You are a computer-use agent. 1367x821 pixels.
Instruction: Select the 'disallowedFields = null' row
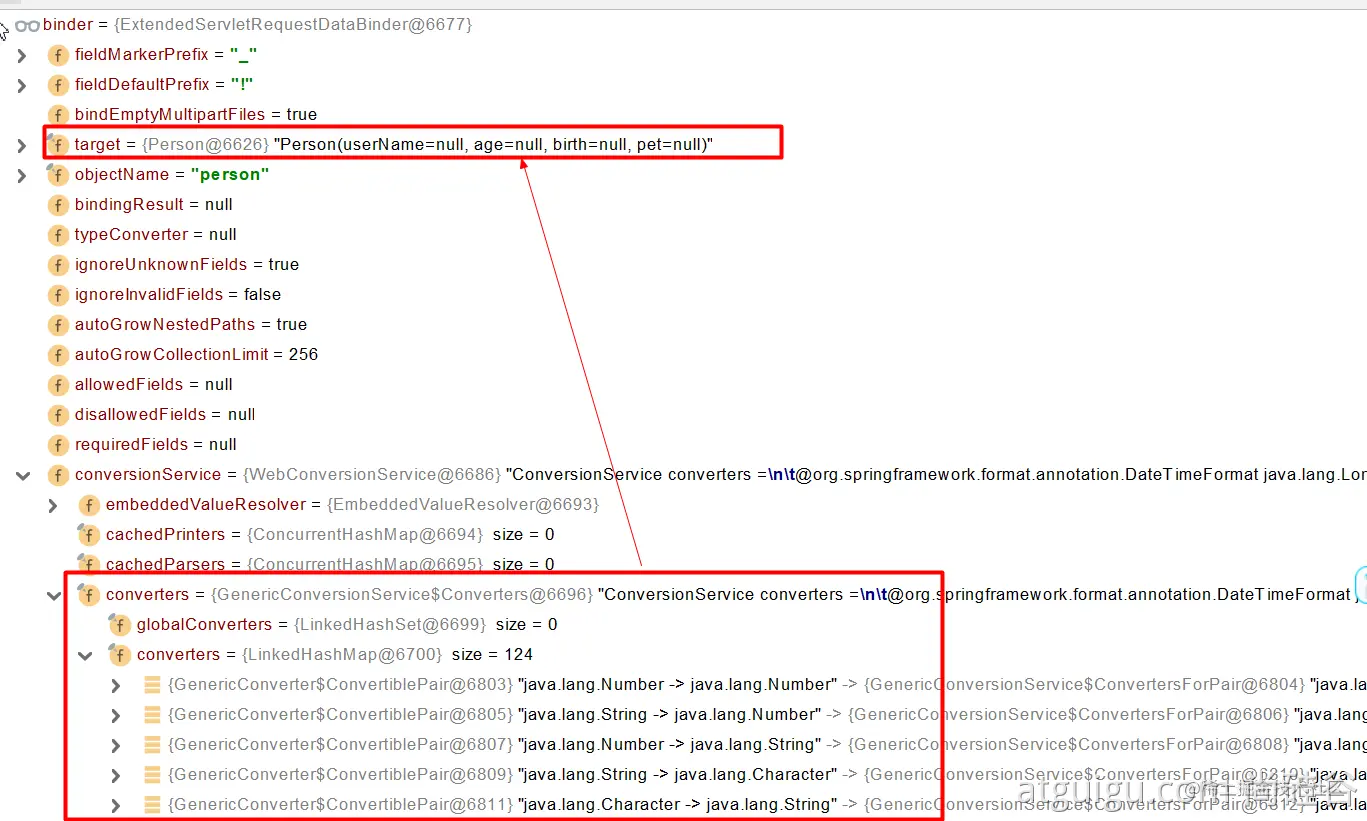coord(165,415)
